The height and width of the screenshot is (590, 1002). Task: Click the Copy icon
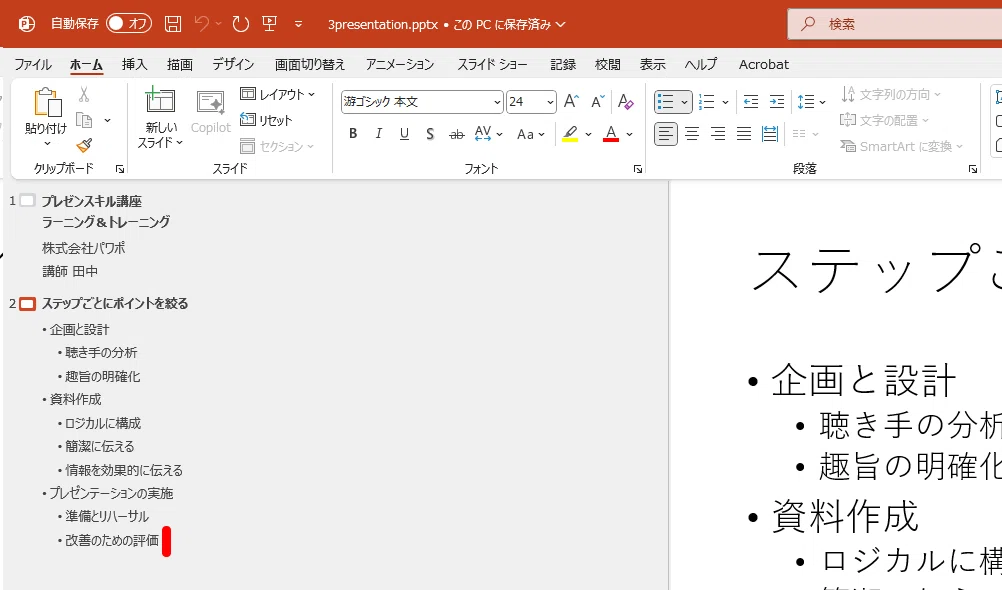point(84,120)
